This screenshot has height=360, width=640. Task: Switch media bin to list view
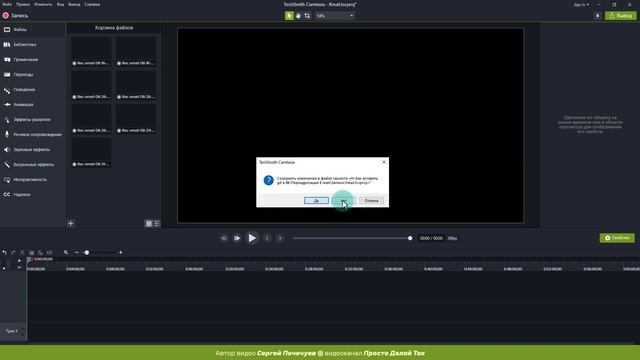157,223
